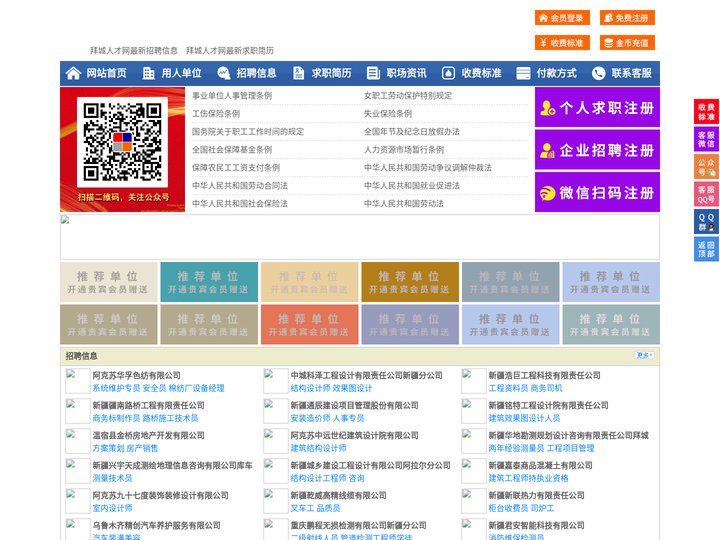Click the 会员登录 button
This screenshot has width=720, height=540.
click(x=562, y=18)
